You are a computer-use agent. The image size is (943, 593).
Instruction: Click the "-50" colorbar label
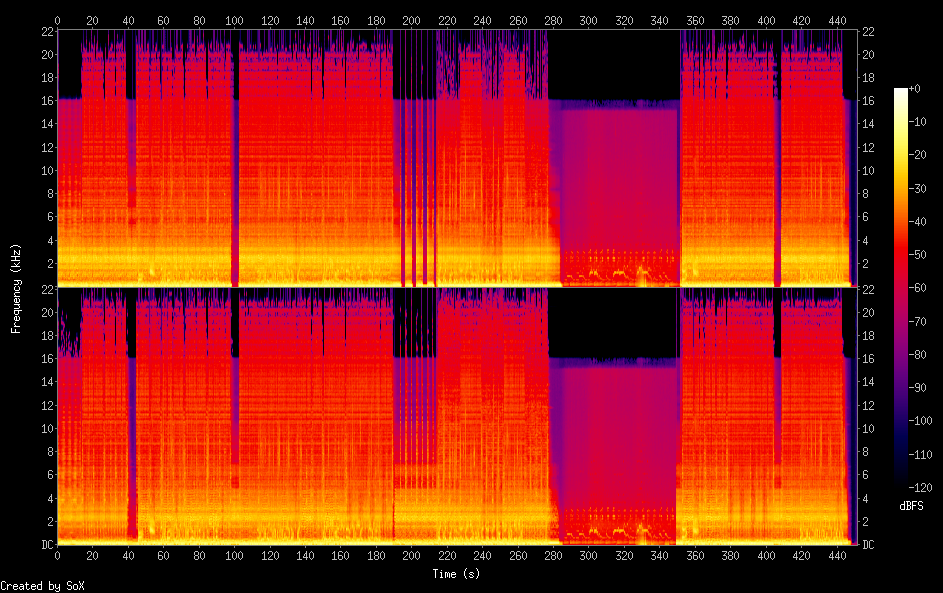coord(917,254)
